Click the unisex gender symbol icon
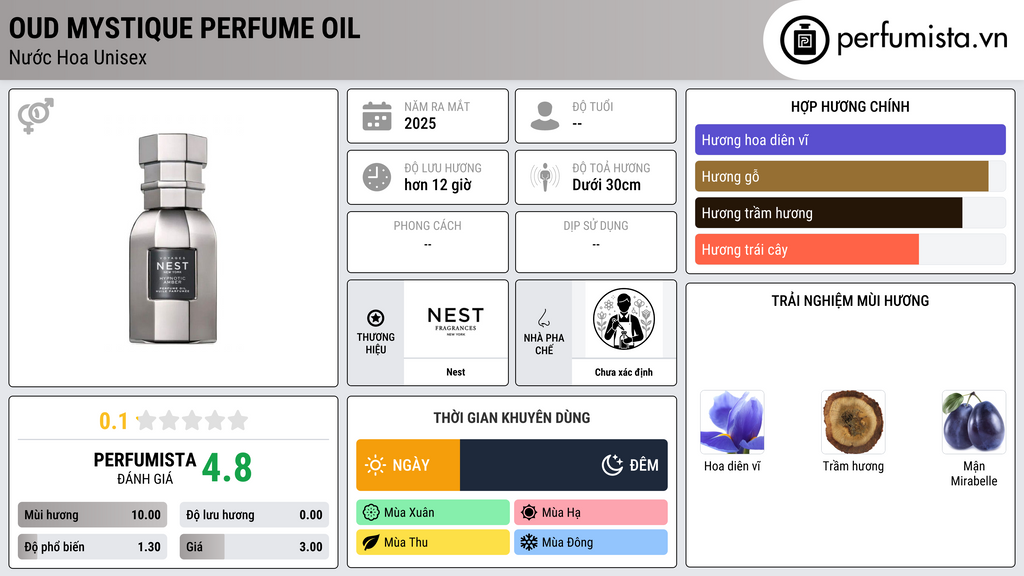This screenshot has width=1024, height=576. tap(36, 116)
